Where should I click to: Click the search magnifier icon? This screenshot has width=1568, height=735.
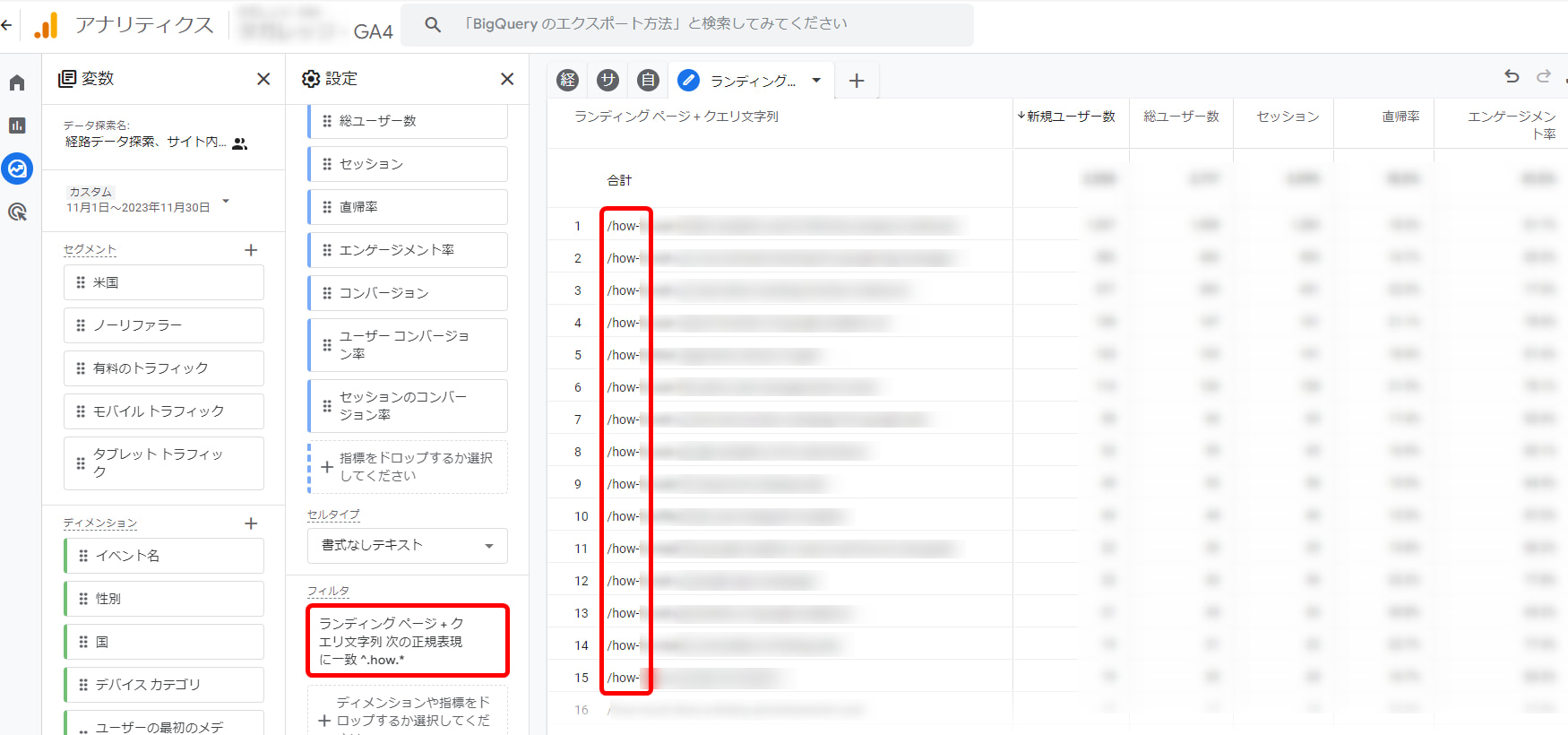point(433,24)
